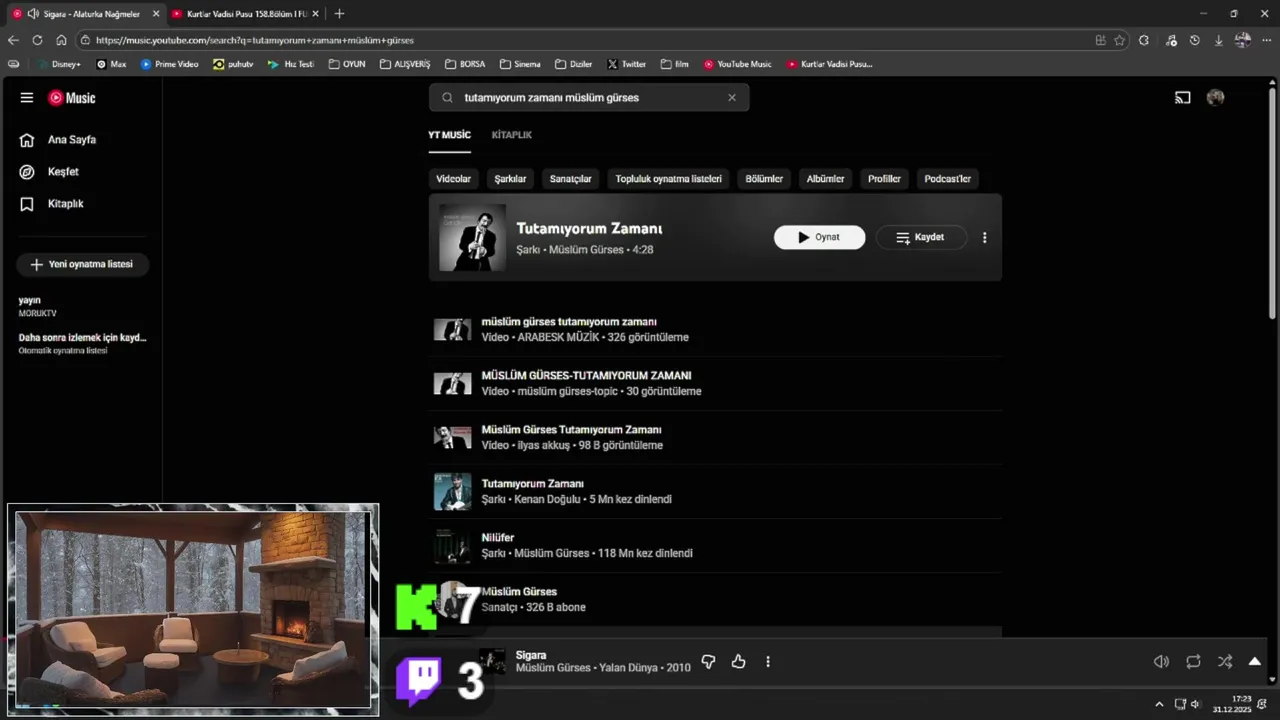Image resolution: width=1280 pixels, height=720 pixels.
Task: Open the browser history icon
Action: (x=1194, y=40)
